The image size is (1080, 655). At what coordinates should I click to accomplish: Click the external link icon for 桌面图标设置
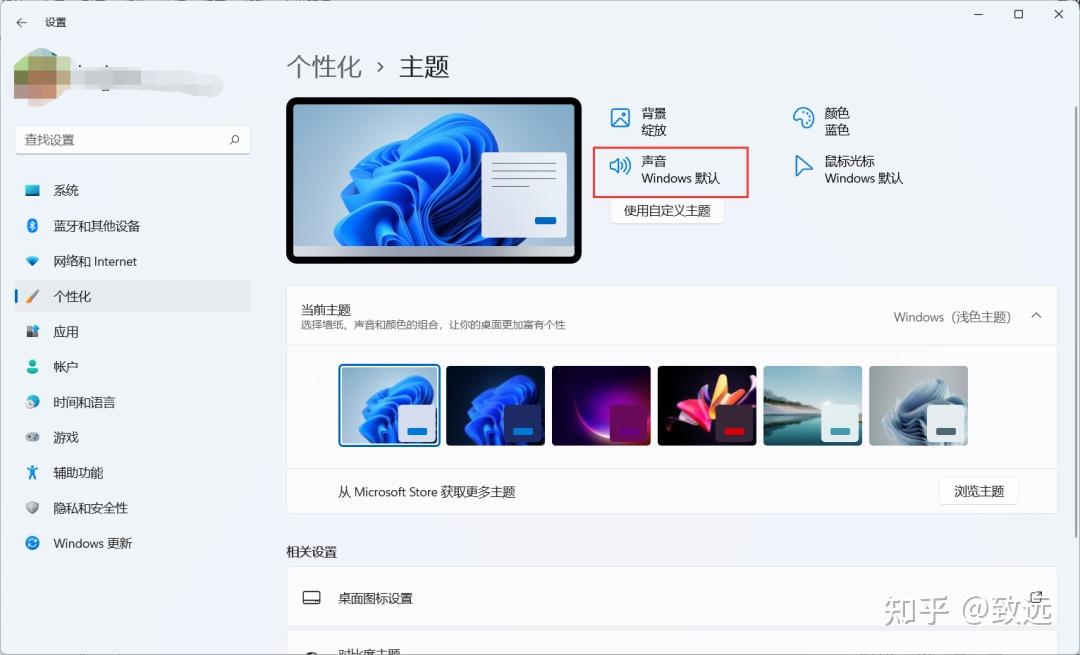[x=1036, y=597]
